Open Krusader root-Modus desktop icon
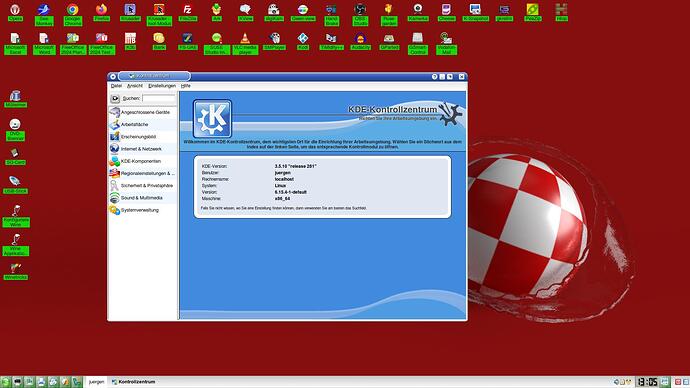 tap(159, 15)
